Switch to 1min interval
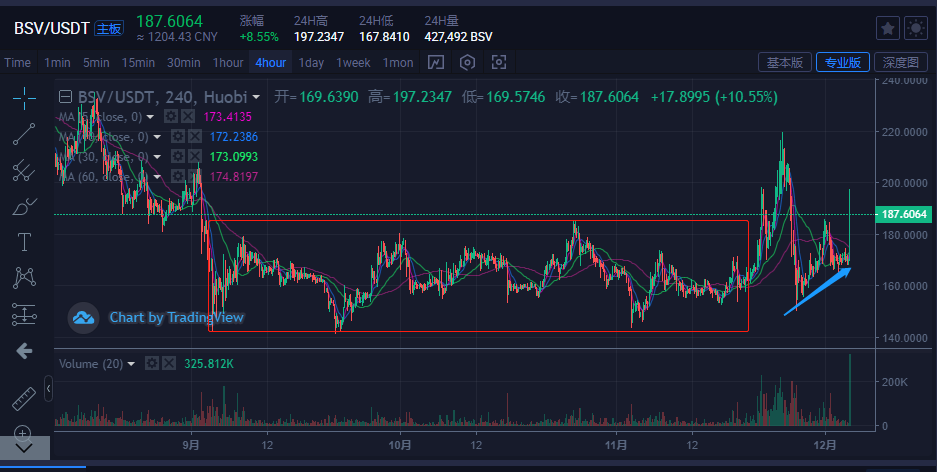This screenshot has width=937, height=472. pos(57,63)
